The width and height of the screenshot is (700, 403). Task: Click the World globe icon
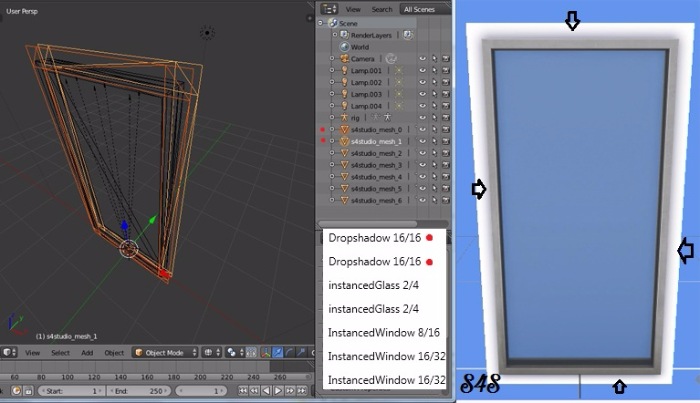344,47
